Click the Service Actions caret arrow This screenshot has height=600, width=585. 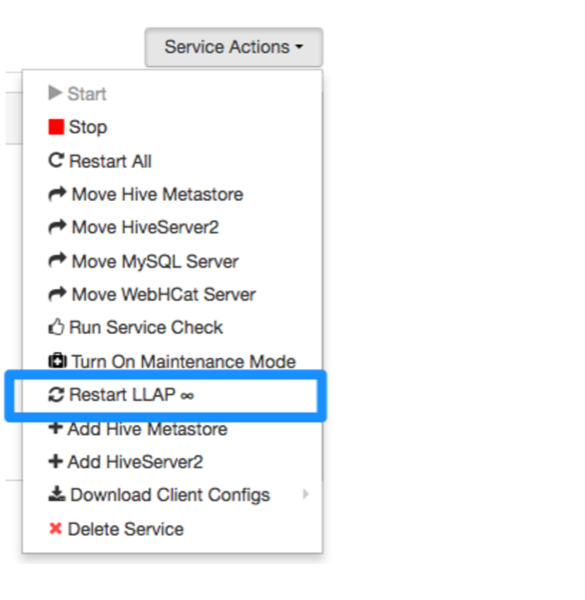pos(299,47)
